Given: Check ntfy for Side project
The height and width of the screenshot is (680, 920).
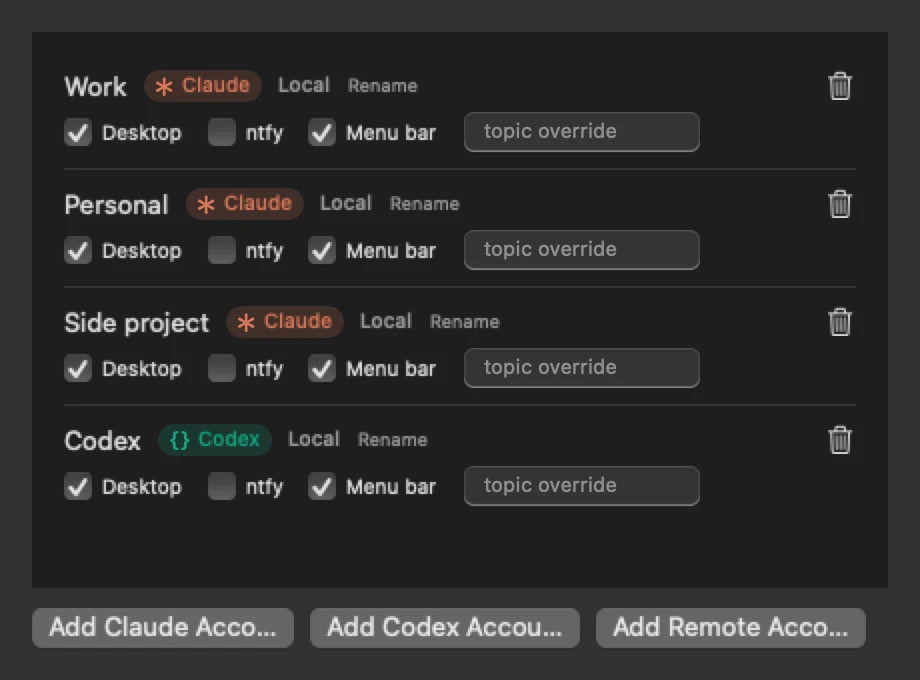Looking at the screenshot, I should click(222, 368).
